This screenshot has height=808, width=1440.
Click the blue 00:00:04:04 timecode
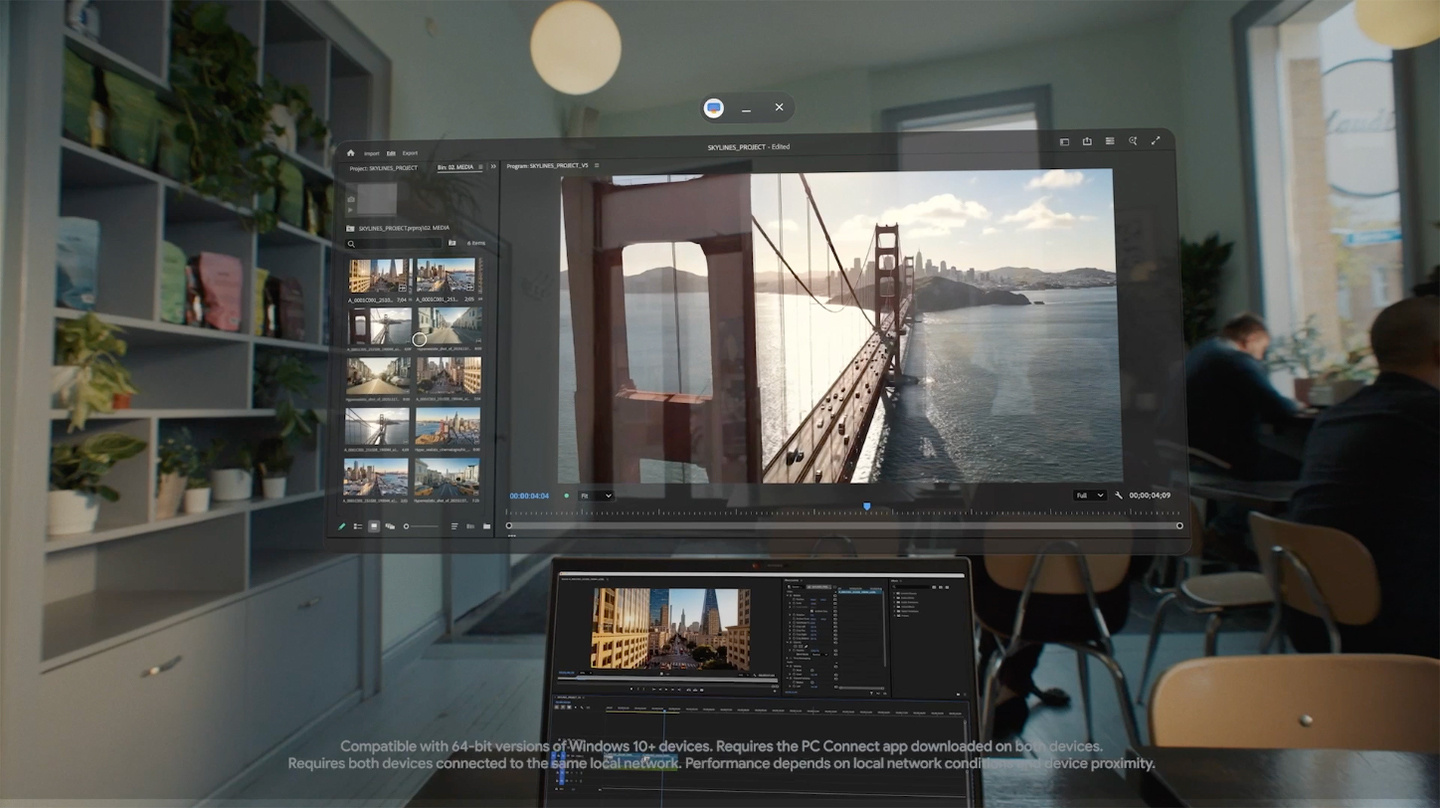click(529, 496)
